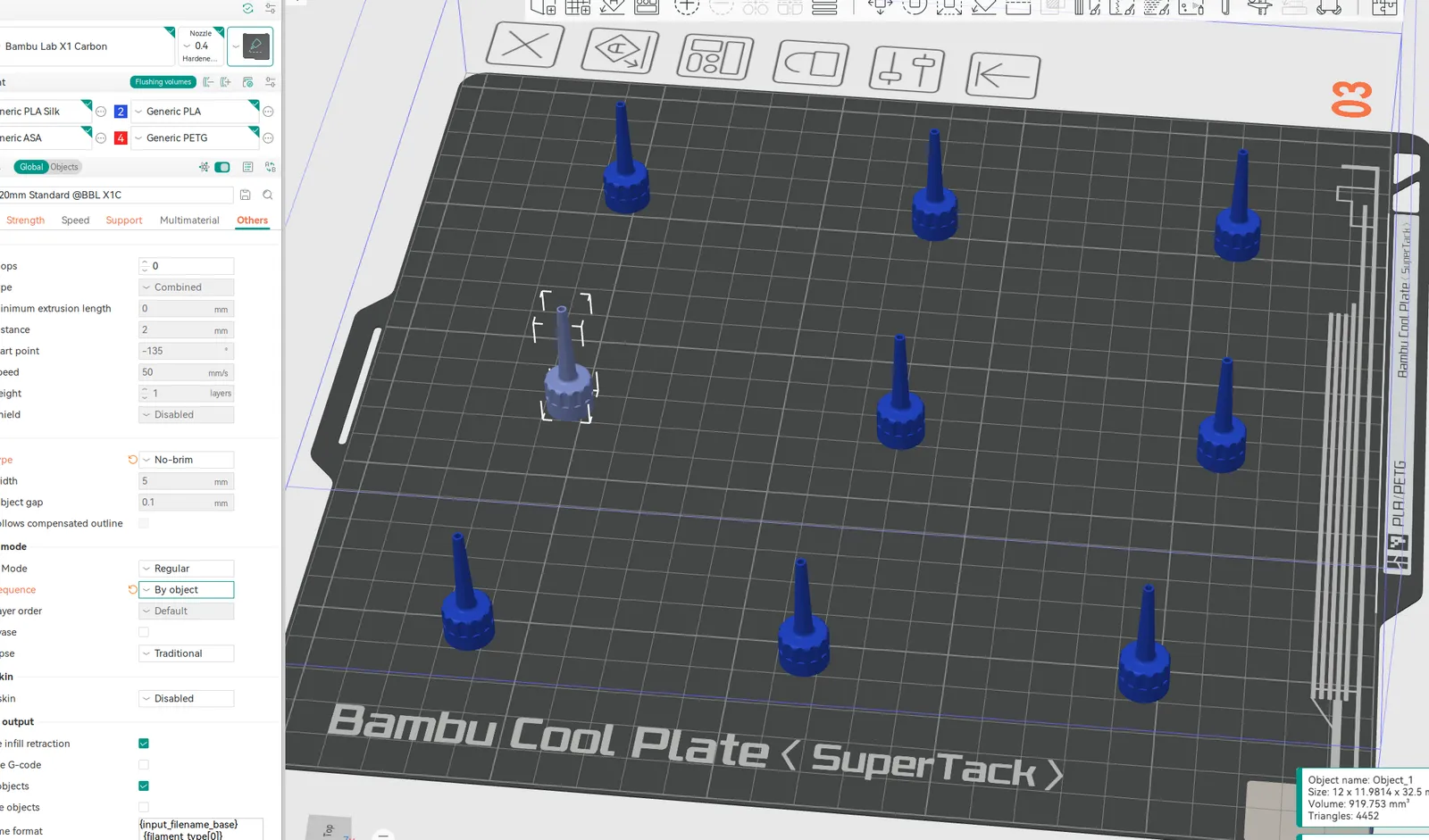Toggle the spiral vase checkbox
Image resolution: width=1429 pixels, height=840 pixels.
[144, 632]
